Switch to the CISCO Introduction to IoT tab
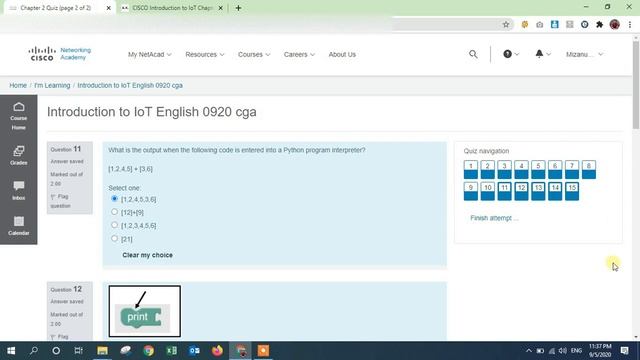 point(172,8)
